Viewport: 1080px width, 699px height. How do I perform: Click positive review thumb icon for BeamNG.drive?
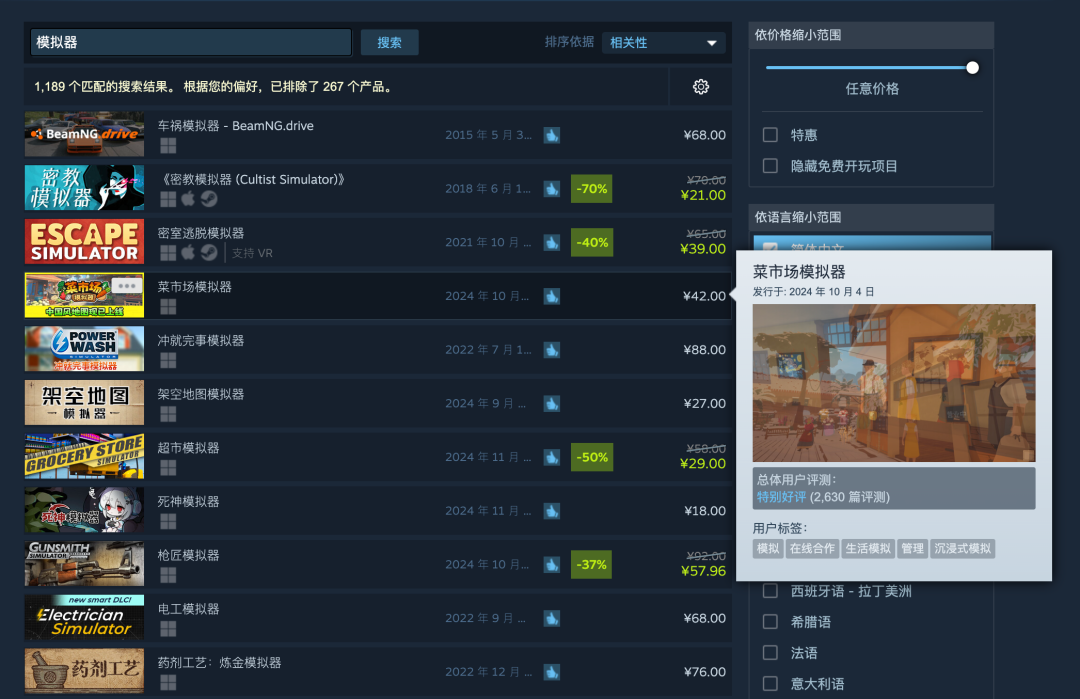point(552,135)
